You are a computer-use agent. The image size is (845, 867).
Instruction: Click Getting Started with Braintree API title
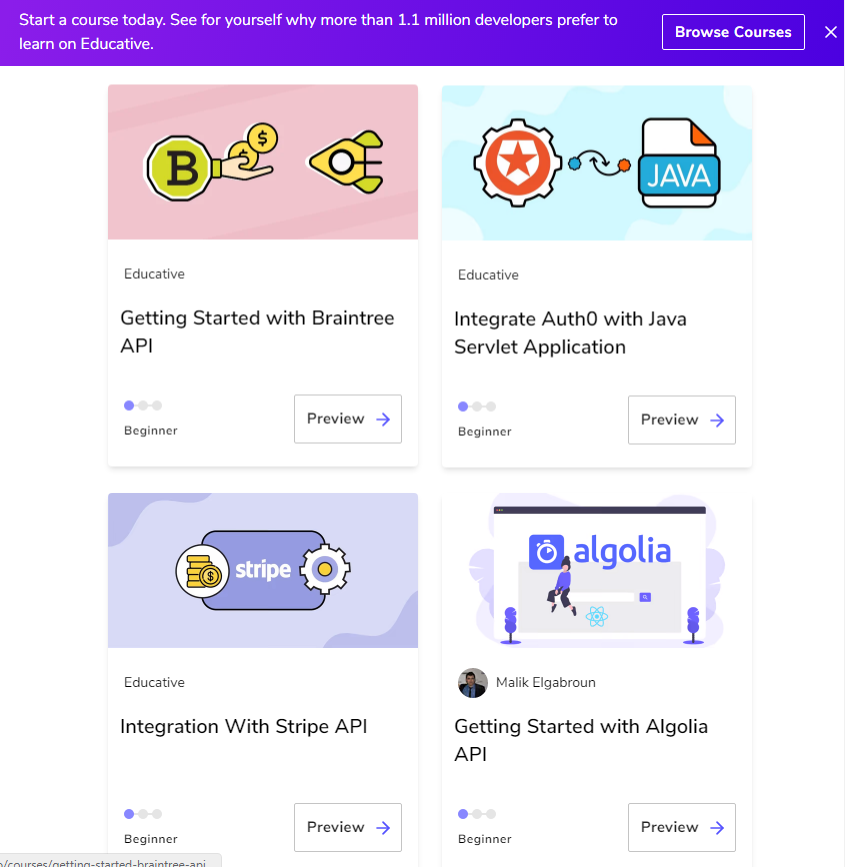pos(257,332)
